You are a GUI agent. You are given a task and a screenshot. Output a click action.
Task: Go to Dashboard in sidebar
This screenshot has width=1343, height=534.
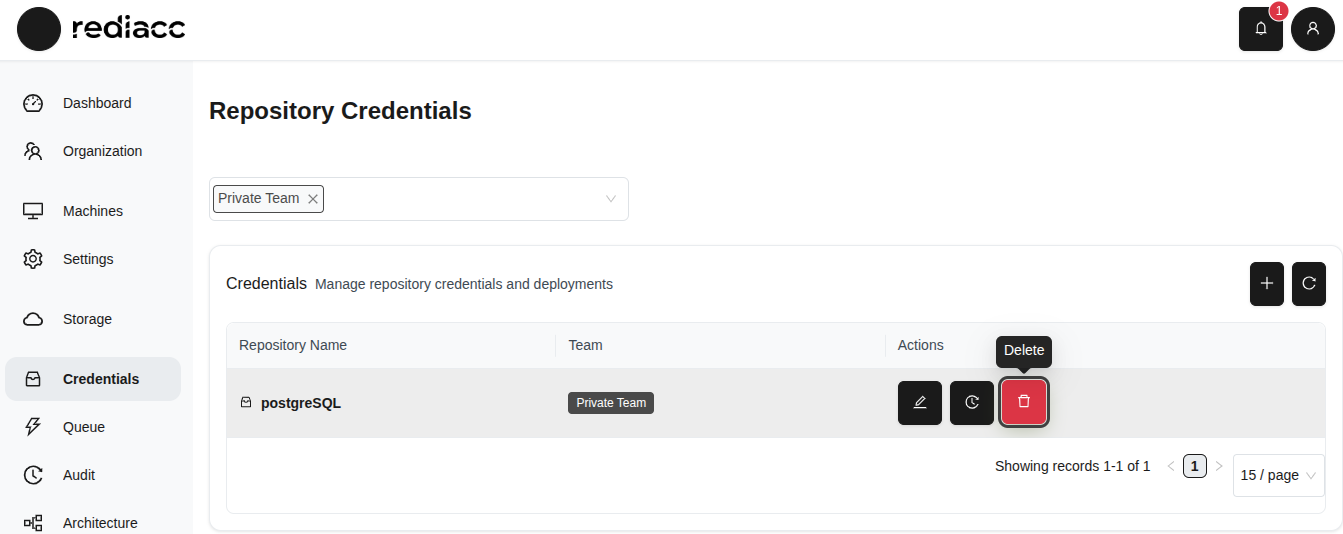pos(96,103)
